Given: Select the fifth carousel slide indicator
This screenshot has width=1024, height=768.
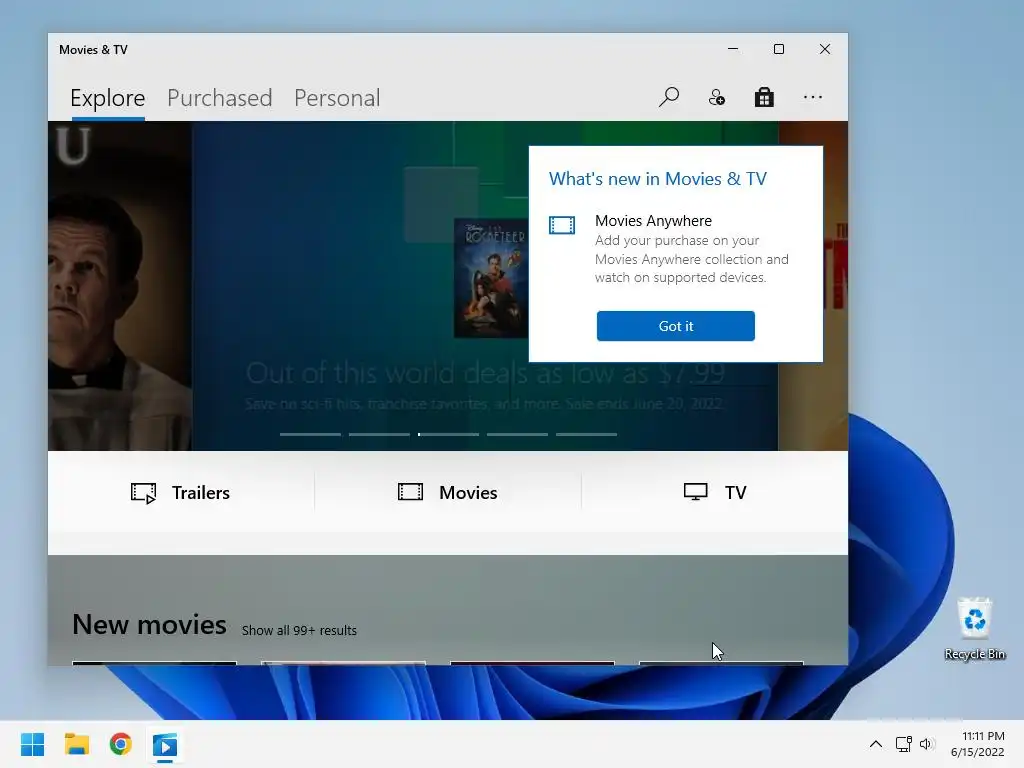Looking at the screenshot, I should pyautogui.click(x=586, y=434).
